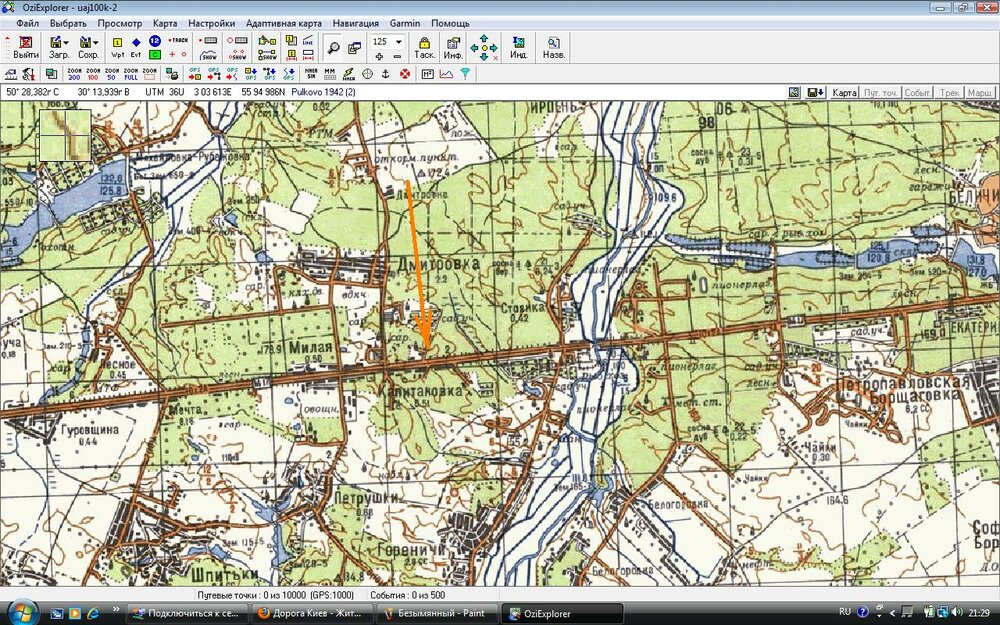Image resolution: width=1000 pixels, height=625 pixels.
Task: Click the Карта button on the status bar
Action: [845, 92]
